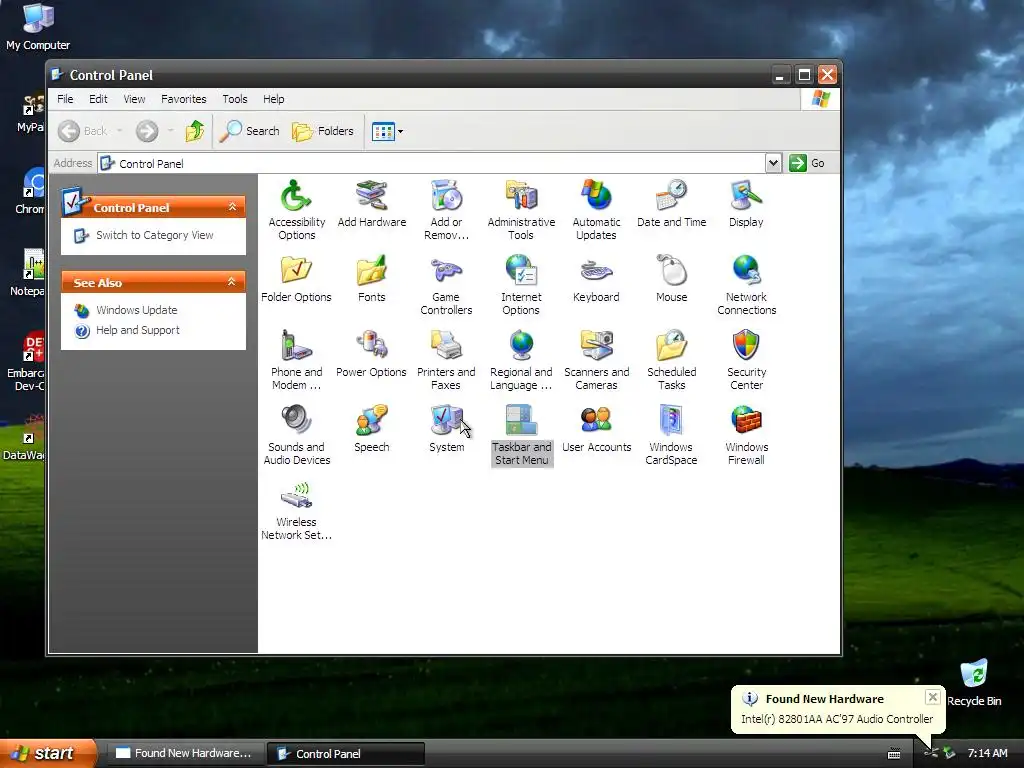This screenshot has height=768, width=1024.
Task: Open Speech settings icon
Action: click(x=372, y=428)
